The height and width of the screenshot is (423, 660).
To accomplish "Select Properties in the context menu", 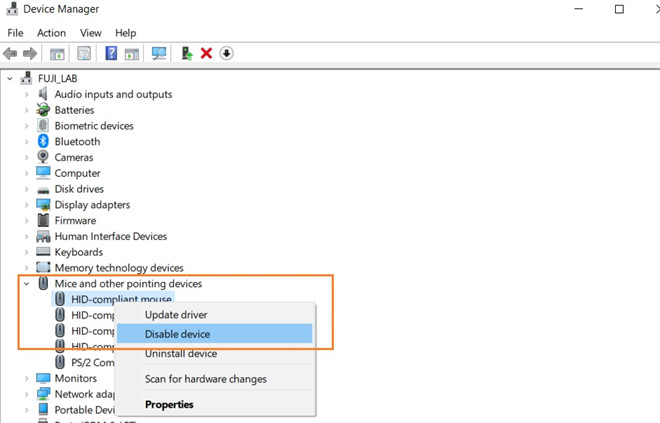I will click(x=169, y=405).
